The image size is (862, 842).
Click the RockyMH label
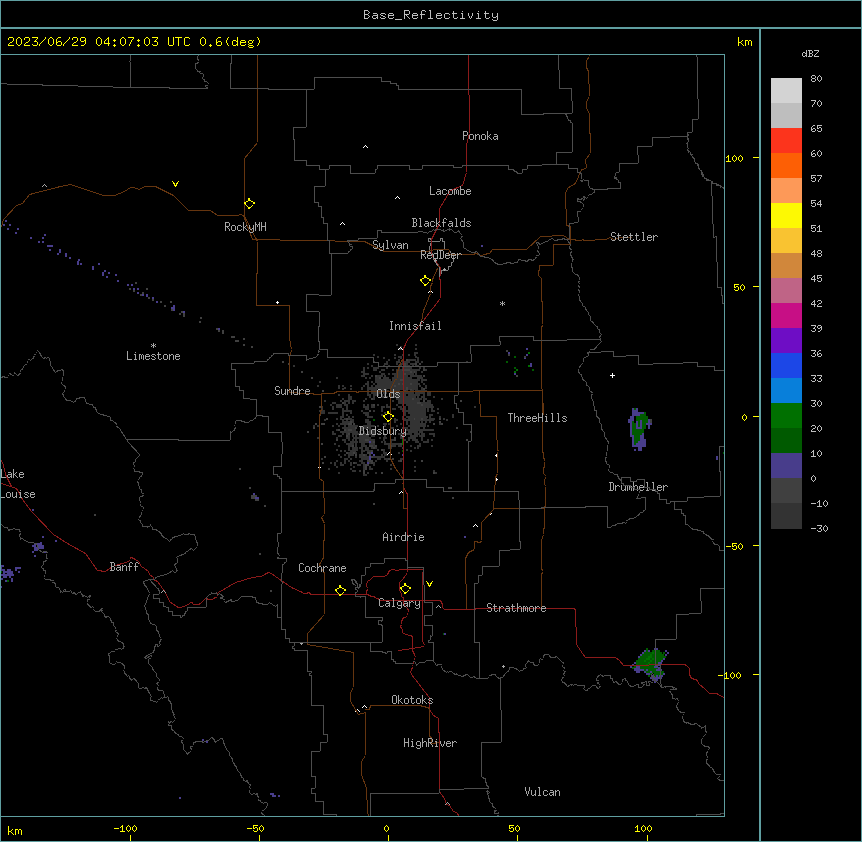point(245,227)
